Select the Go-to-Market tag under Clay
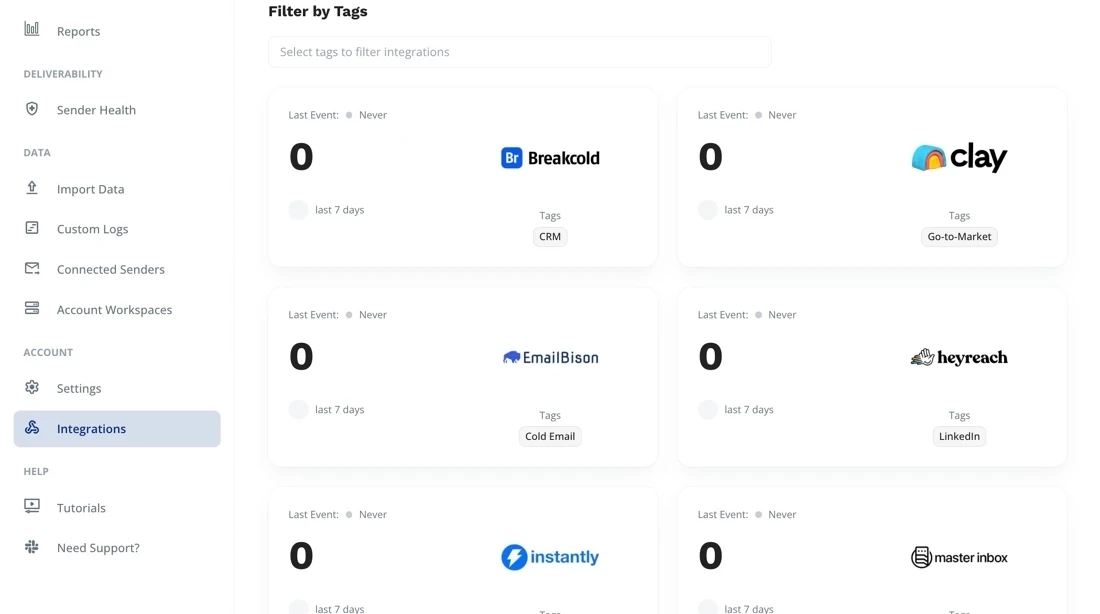The width and height of the screenshot is (1100, 614). pos(958,236)
